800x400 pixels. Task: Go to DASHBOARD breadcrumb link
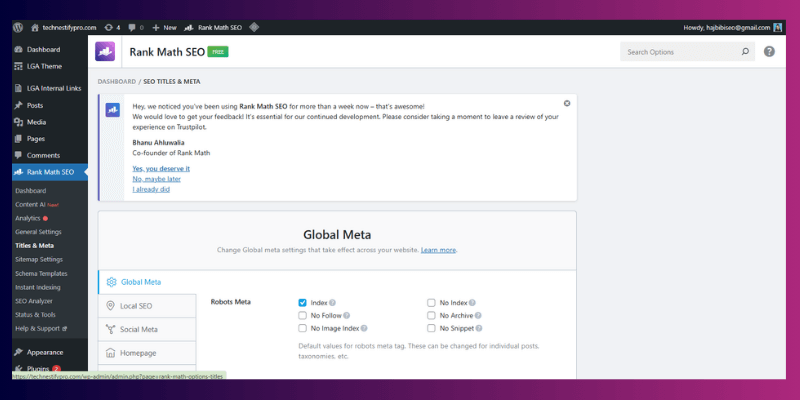pyautogui.click(x=117, y=82)
